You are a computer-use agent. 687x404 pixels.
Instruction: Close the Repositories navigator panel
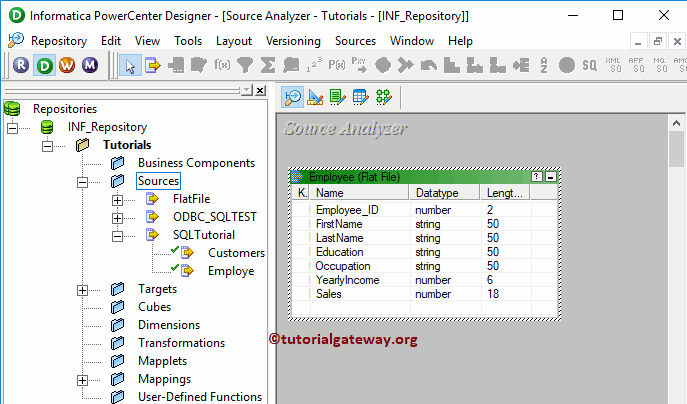pyautogui.click(x=260, y=90)
